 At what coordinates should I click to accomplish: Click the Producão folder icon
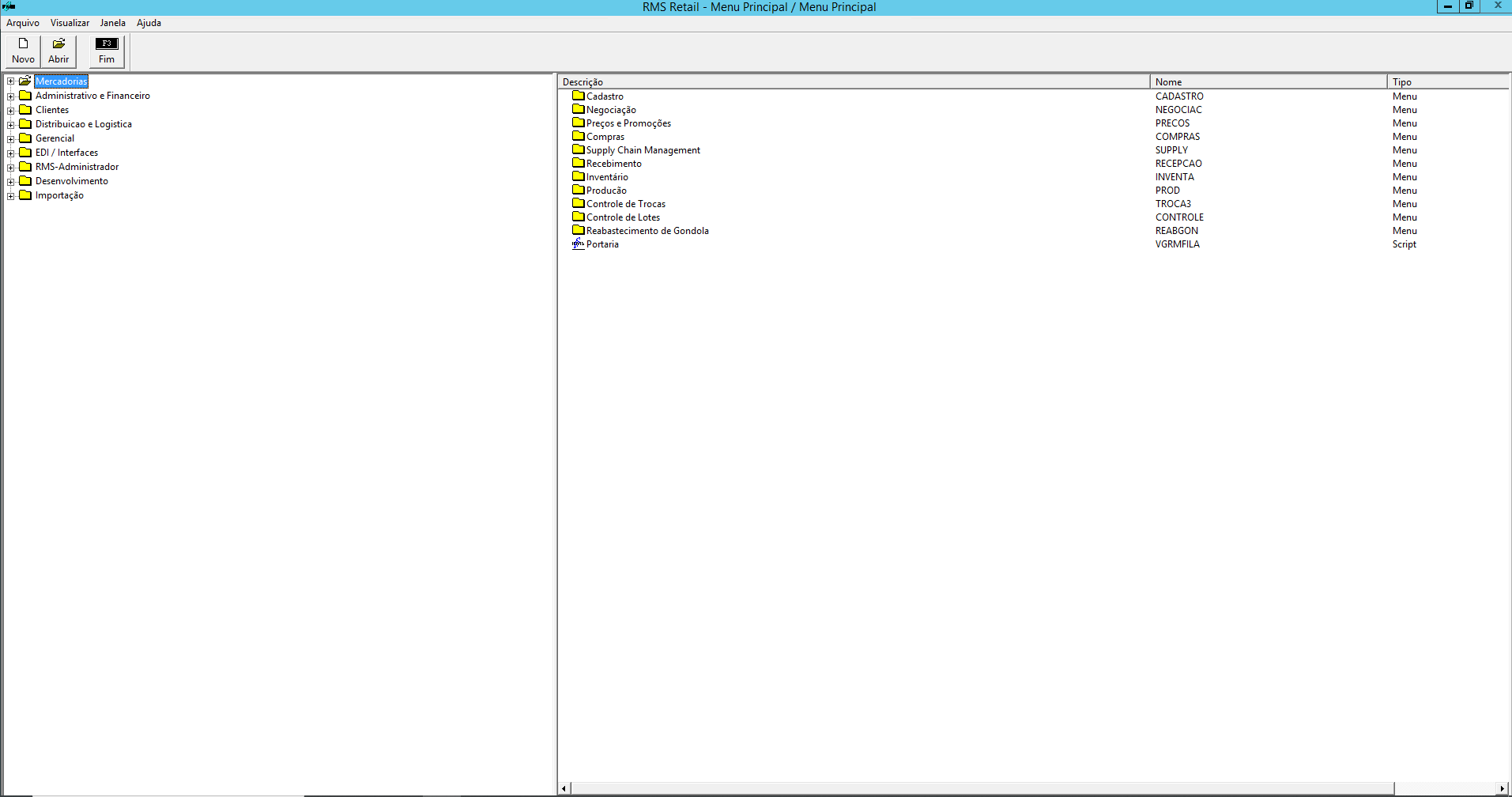pyautogui.click(x=579, y=190)
